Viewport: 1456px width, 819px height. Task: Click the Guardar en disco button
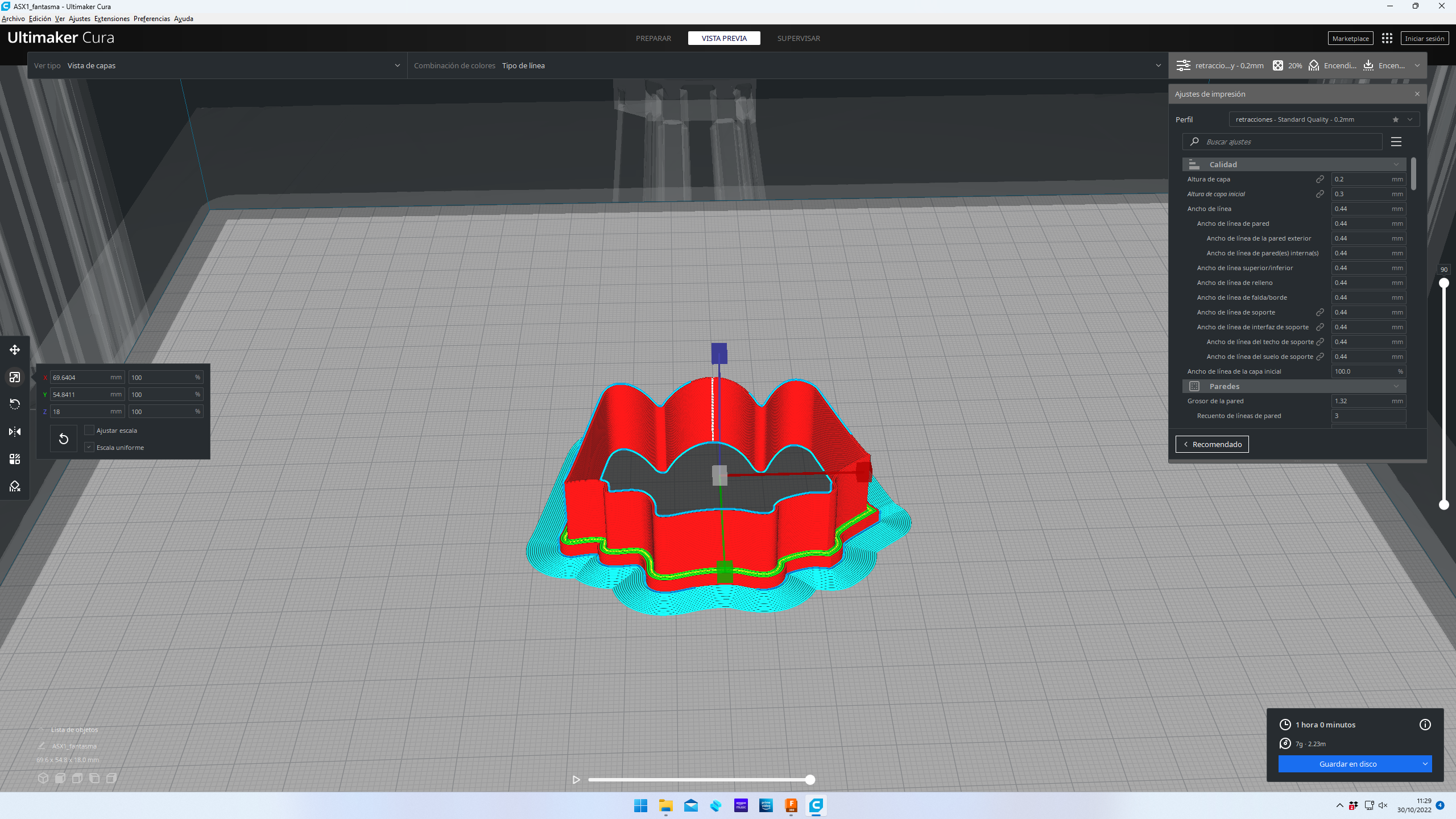click(x=1347, y=764)
